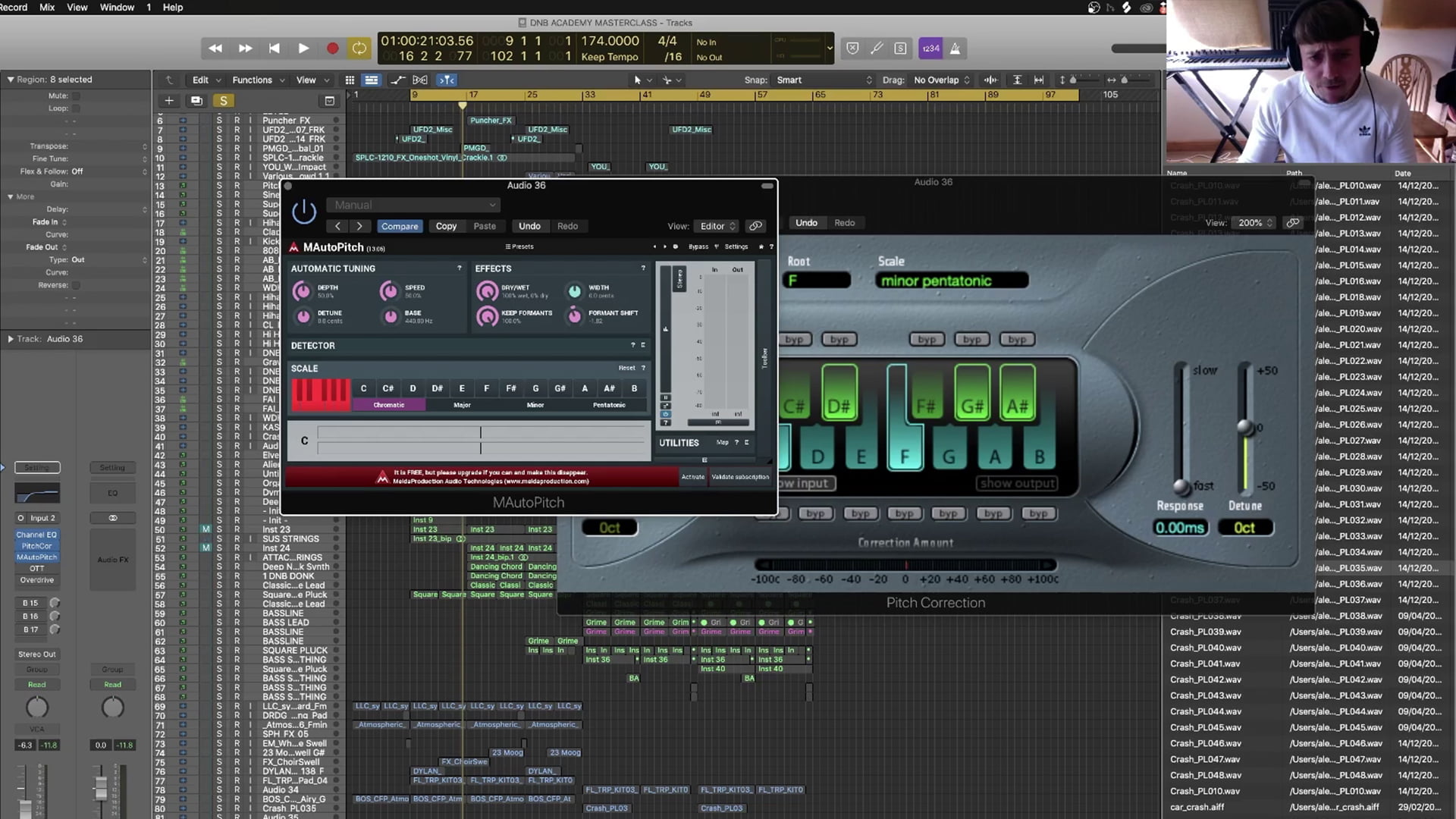Toggle the MAutoPitch plugin power button
The image size is (1456, 819).
point(304,212)
